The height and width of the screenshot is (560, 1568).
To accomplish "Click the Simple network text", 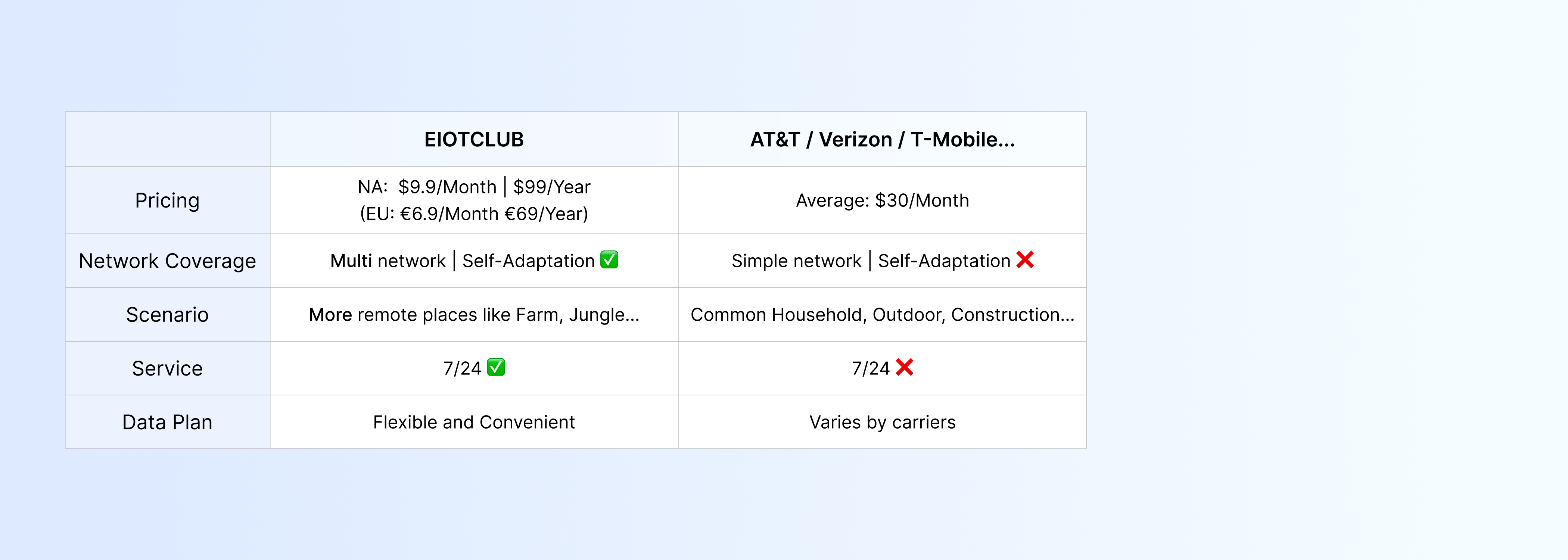I will pos(796,261).
